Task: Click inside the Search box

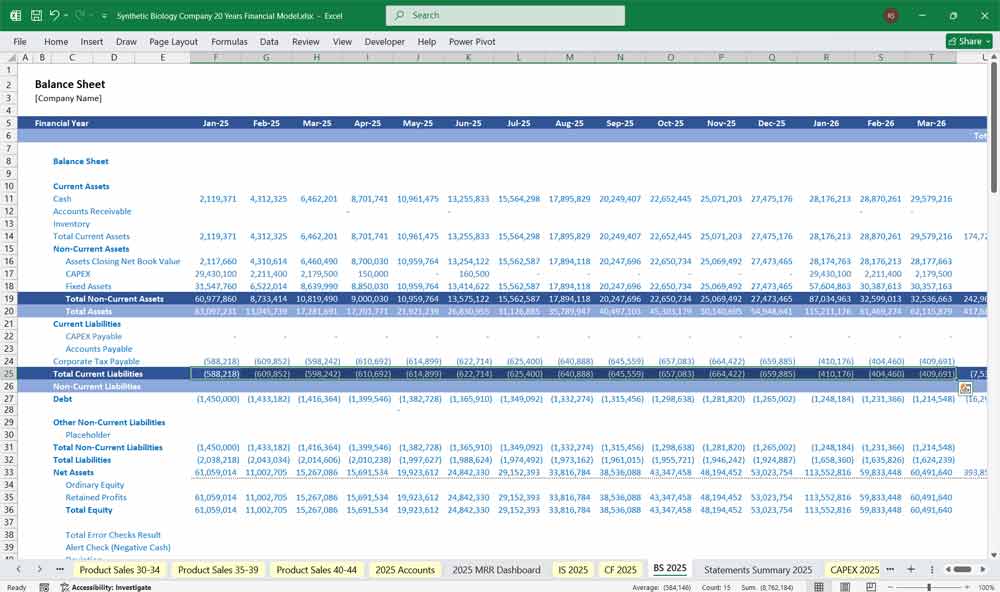Action: coord(505,15)
